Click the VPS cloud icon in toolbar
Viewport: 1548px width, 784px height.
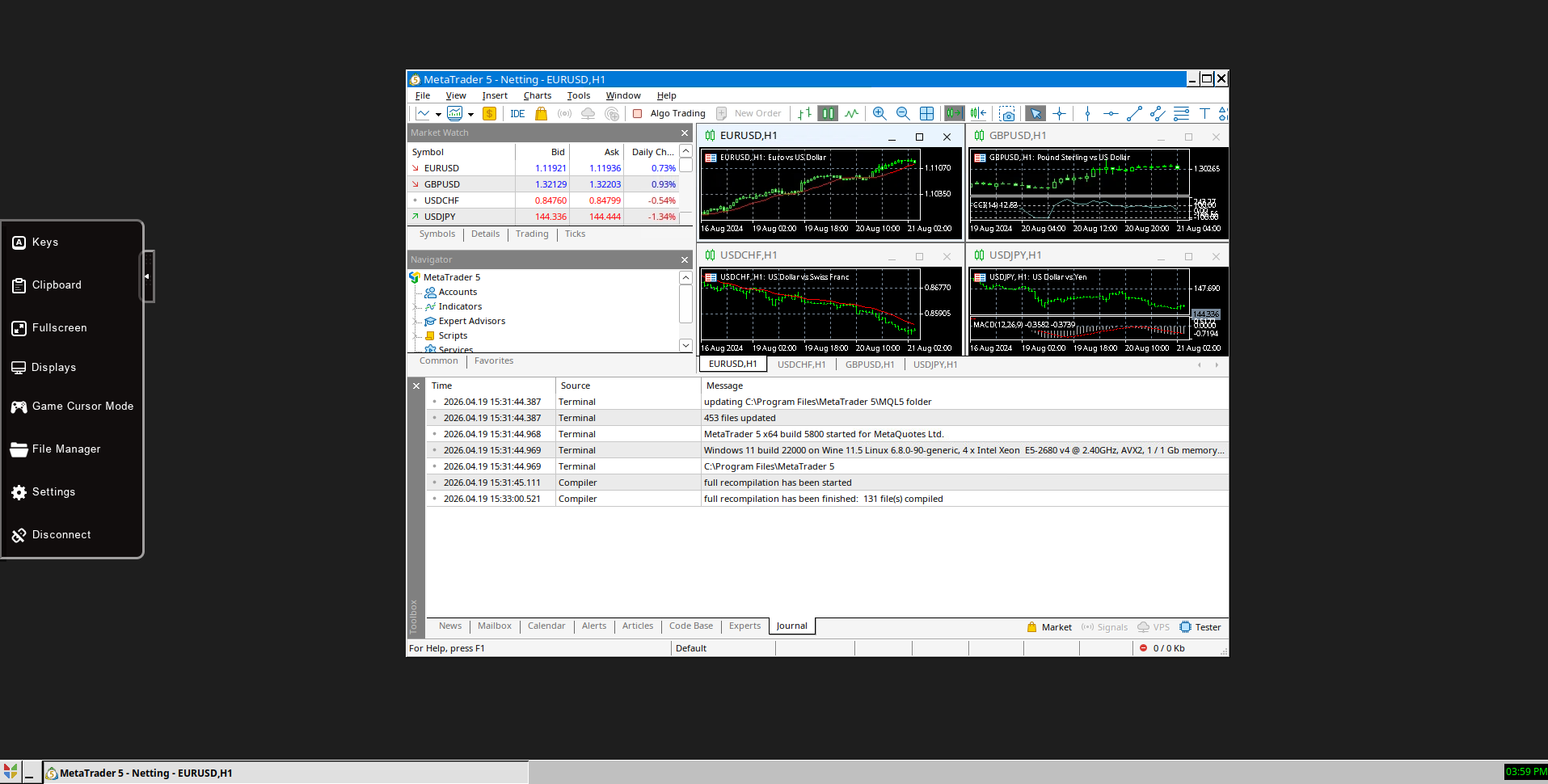point(588,114)
